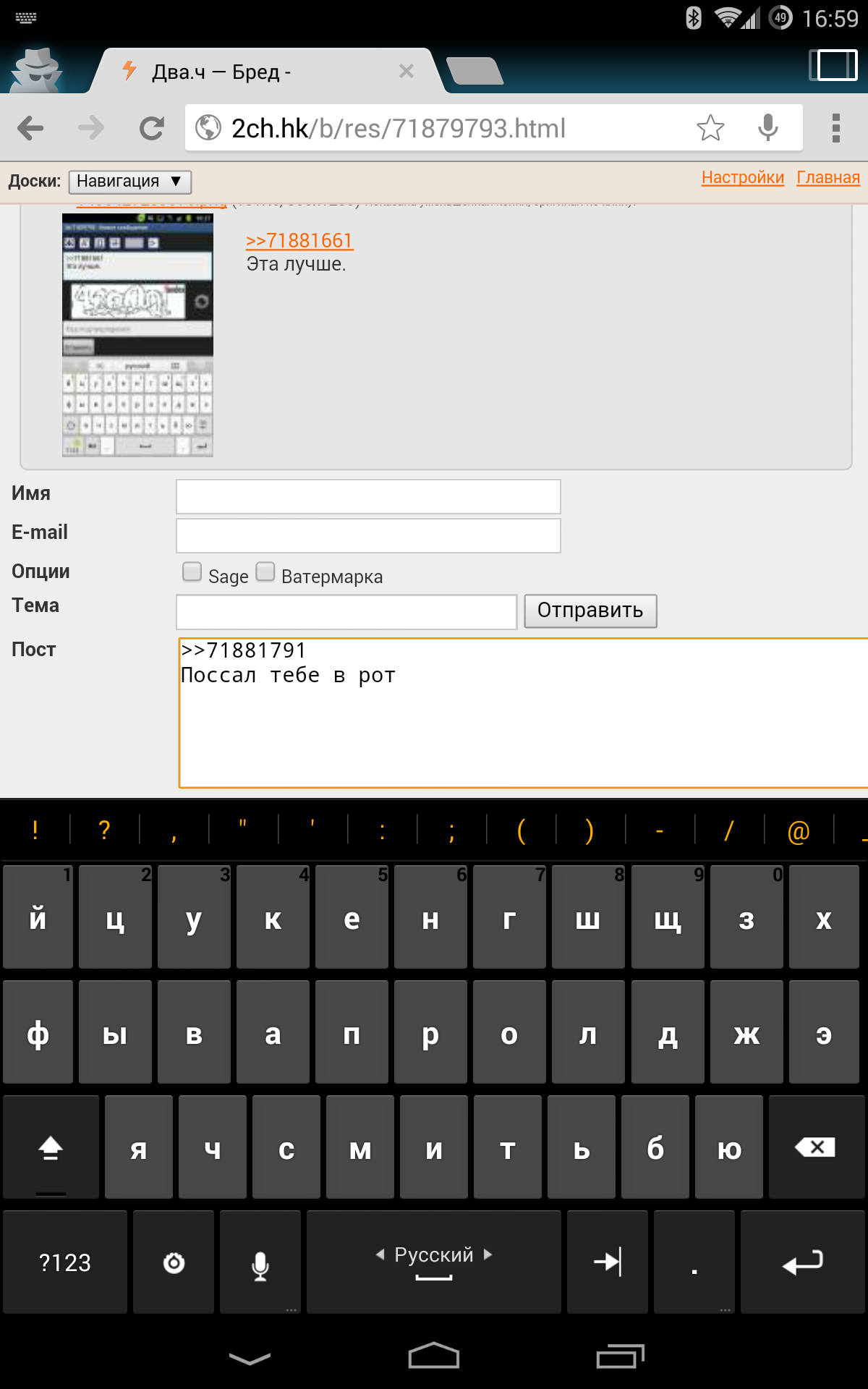This screenshot has height=1389, width=868.
Task: Open reply link >>71881661
Action: pyautogui.click(x=299, y=240)
